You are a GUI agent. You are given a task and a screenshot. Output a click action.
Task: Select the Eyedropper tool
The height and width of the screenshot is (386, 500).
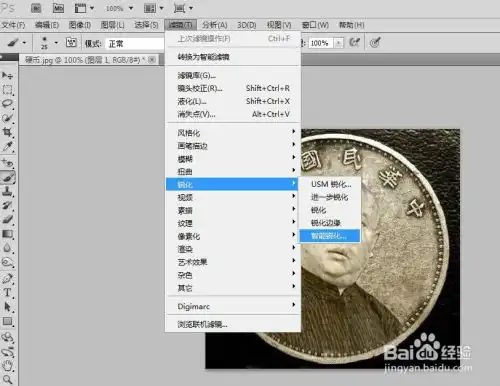7,146
